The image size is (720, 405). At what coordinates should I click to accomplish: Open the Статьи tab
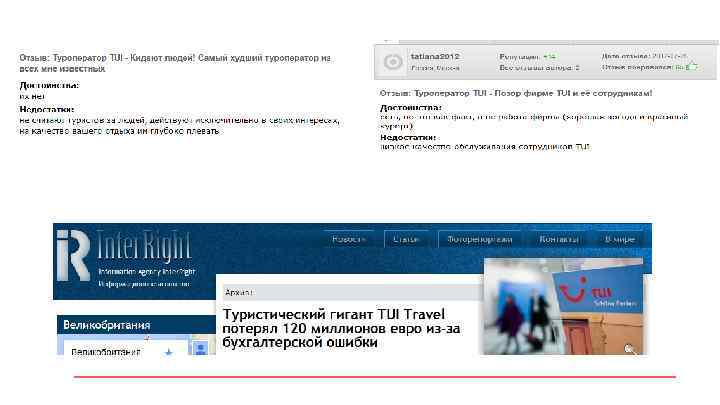(x=406, y=239)
